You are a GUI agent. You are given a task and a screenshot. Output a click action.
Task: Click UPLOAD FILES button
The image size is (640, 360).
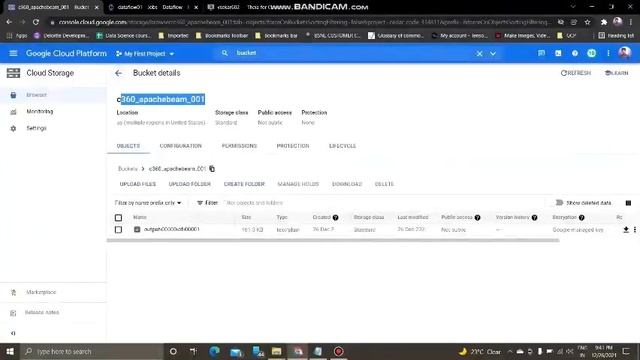point(138,184)
